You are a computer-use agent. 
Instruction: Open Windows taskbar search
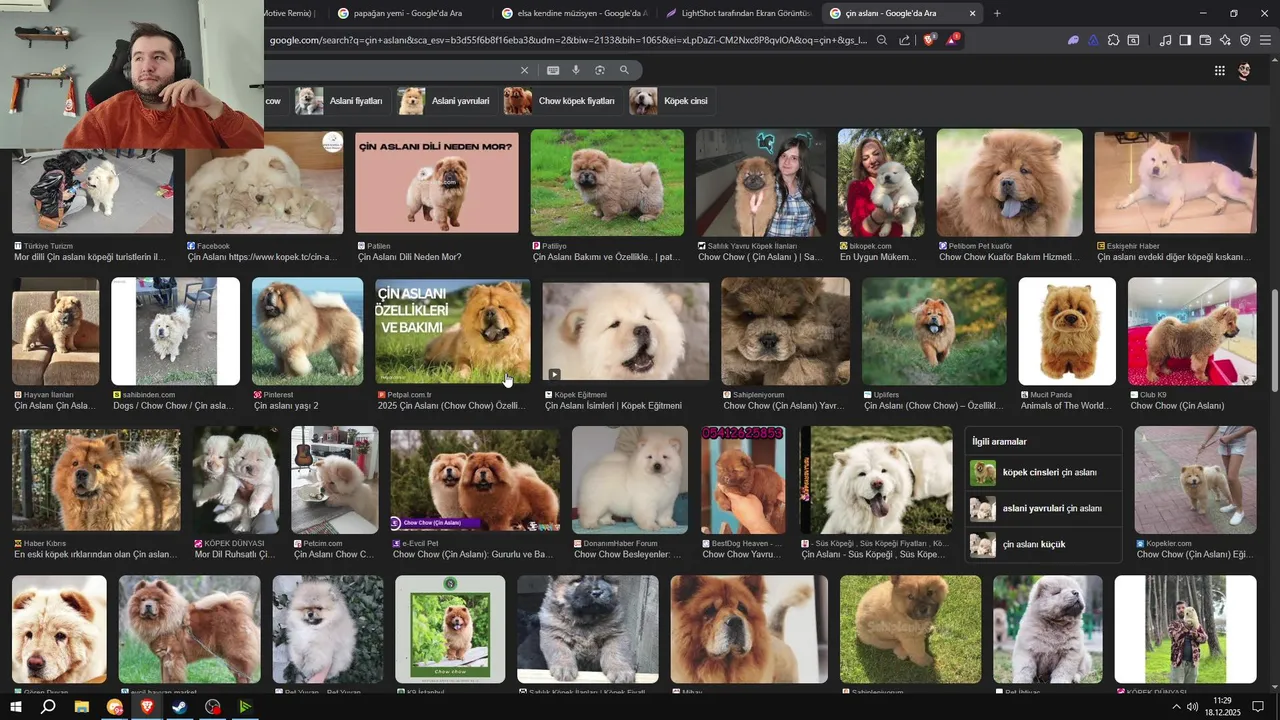48,707
